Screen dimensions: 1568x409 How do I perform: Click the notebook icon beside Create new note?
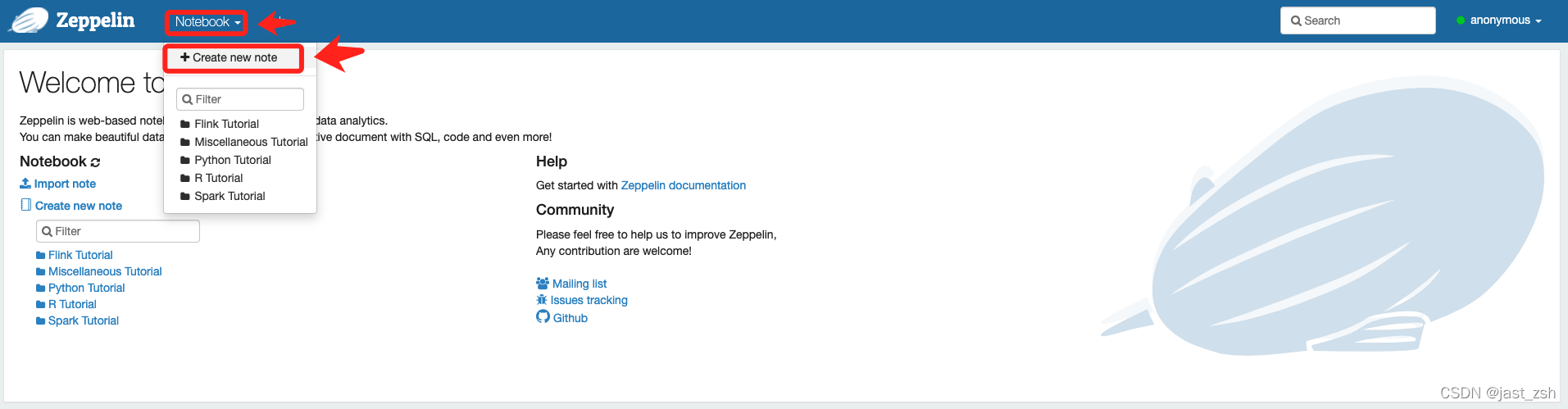coord(26,205)
